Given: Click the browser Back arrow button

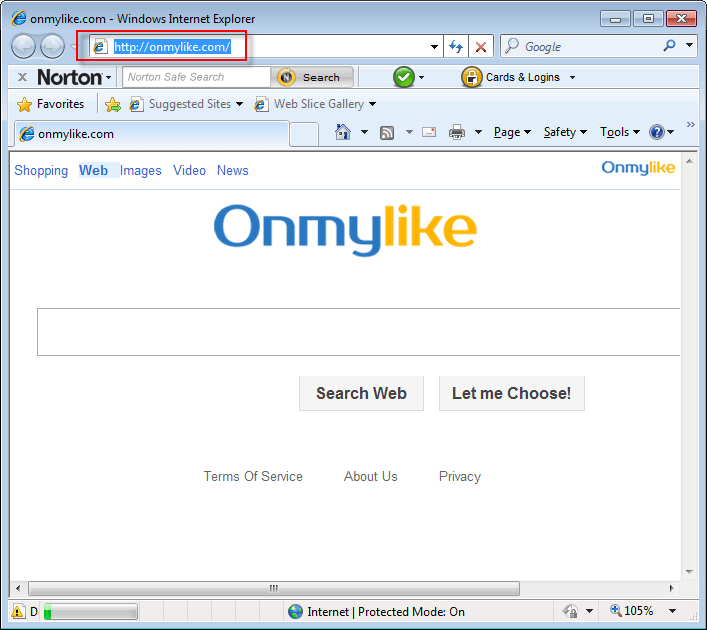Looking at the screenshot, I should click(23, 46).
